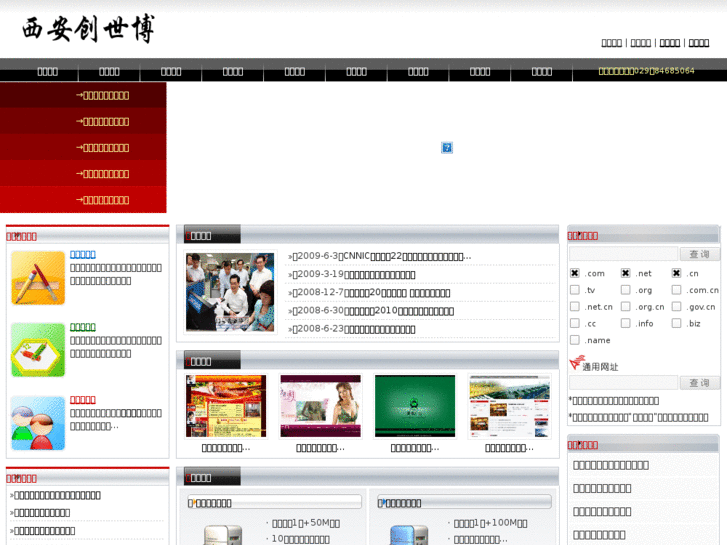The height and width of the screenshot is (545, 727).
Task: Click the 查询 button beside the domain search field
Action: [x=700, y=254]
